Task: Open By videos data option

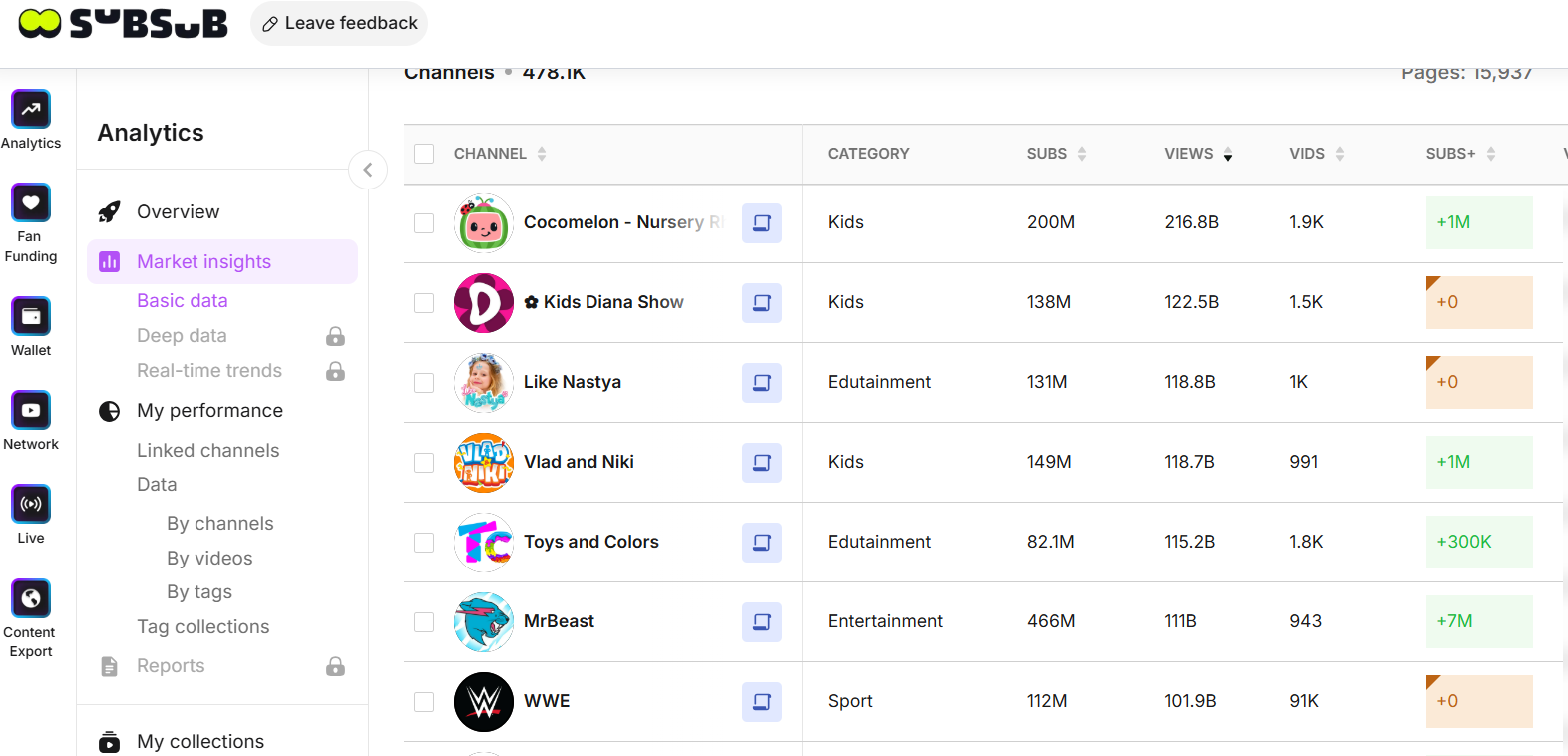Action: [209, 558]
